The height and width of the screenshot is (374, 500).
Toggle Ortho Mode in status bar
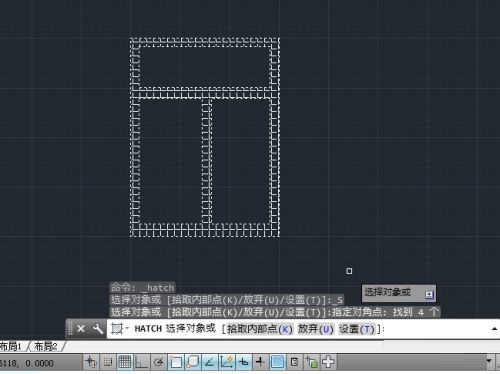click(x=142, y=362)
